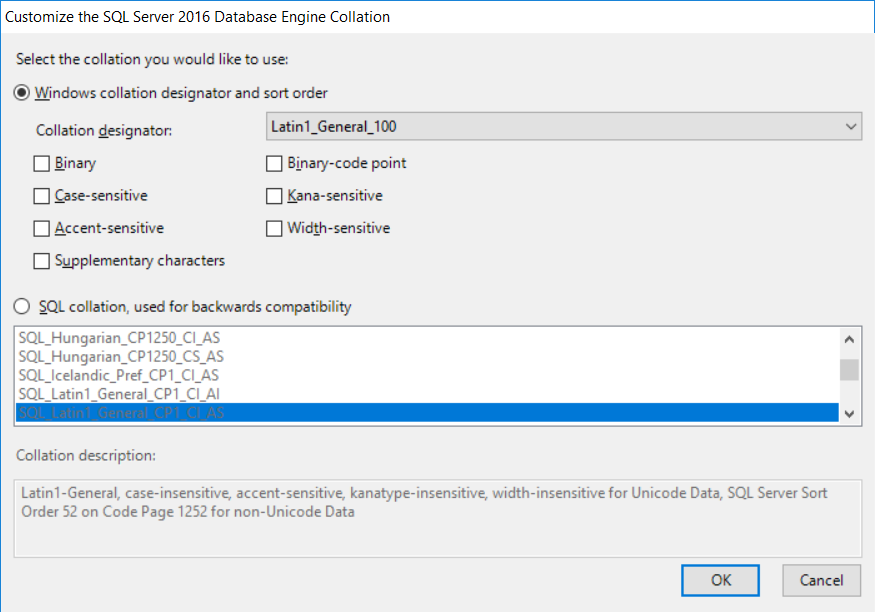Open the Collation designator dropdown
Image resolution: width=876 pixels, height=612 pixels.
point(564,126)
